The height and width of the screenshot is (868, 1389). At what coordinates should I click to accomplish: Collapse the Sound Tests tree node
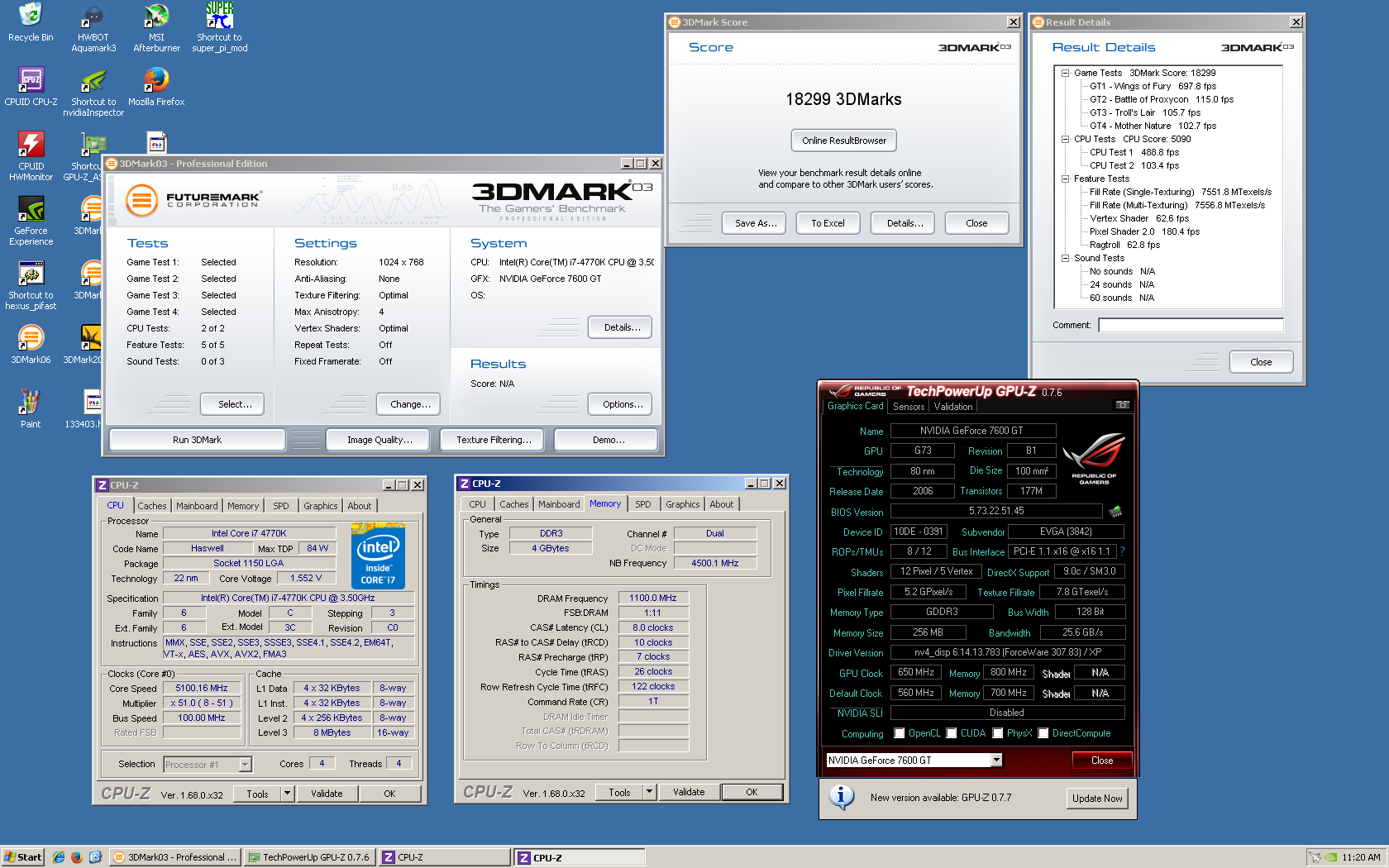1066,258
